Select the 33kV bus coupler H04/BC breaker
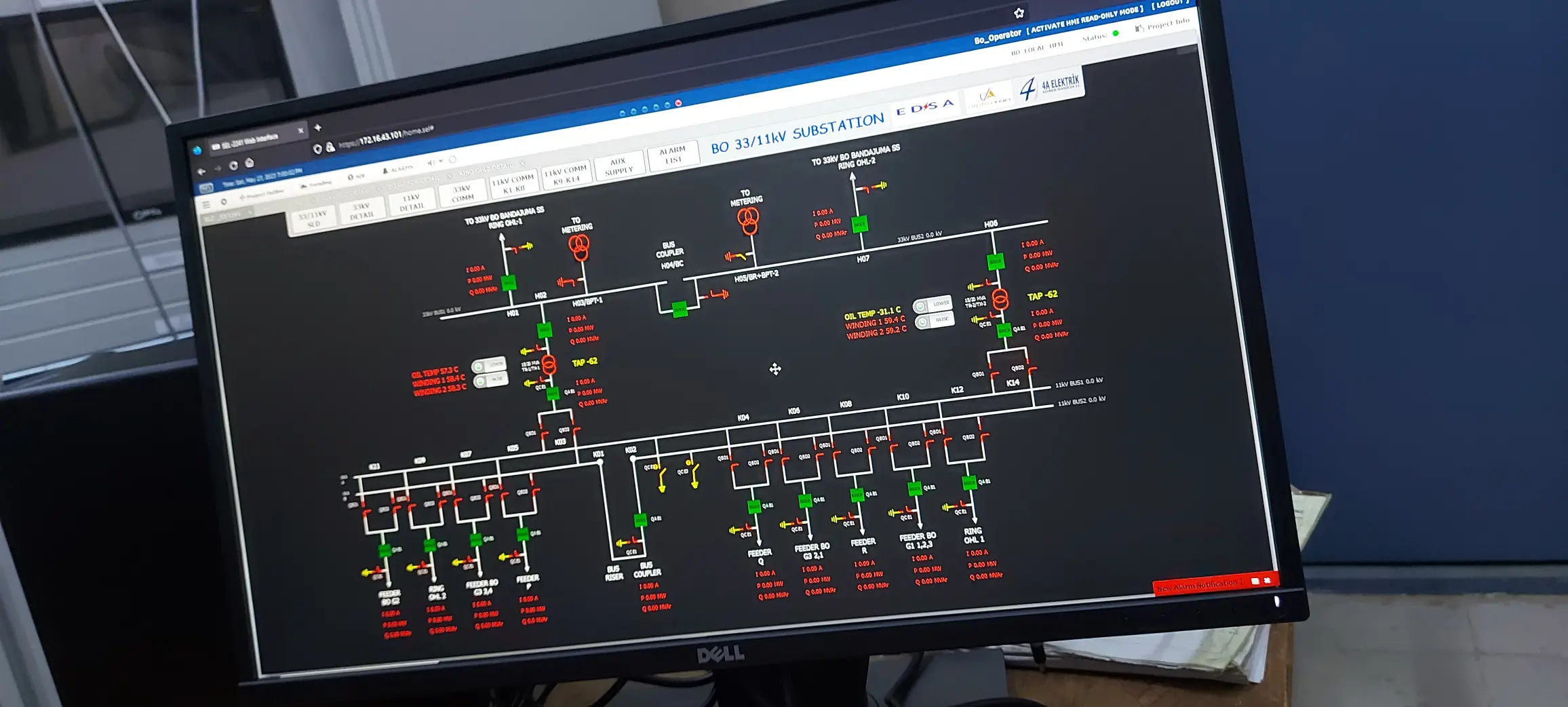 (x=680, y=309)
